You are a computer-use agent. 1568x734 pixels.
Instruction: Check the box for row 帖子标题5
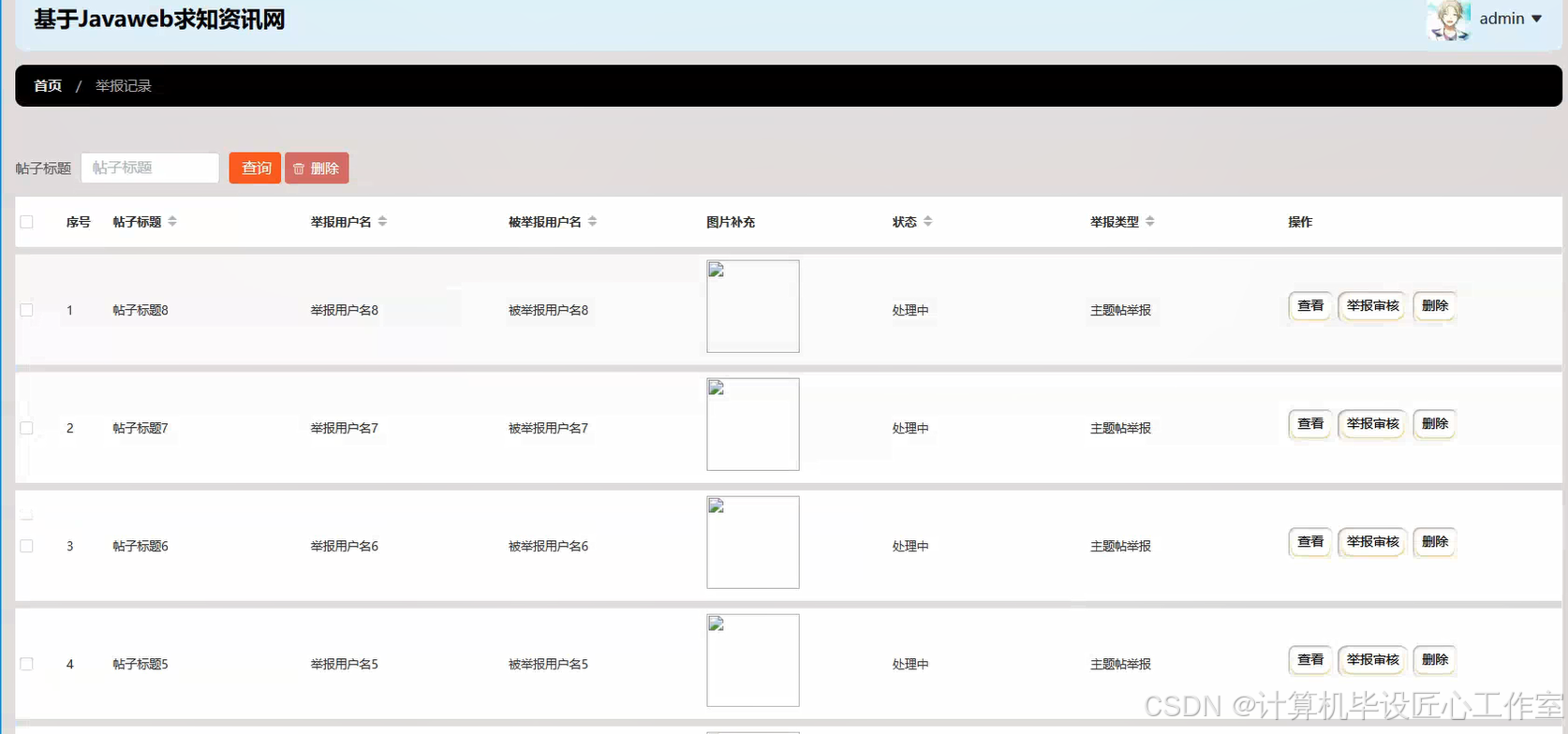(x=26, y=664)
